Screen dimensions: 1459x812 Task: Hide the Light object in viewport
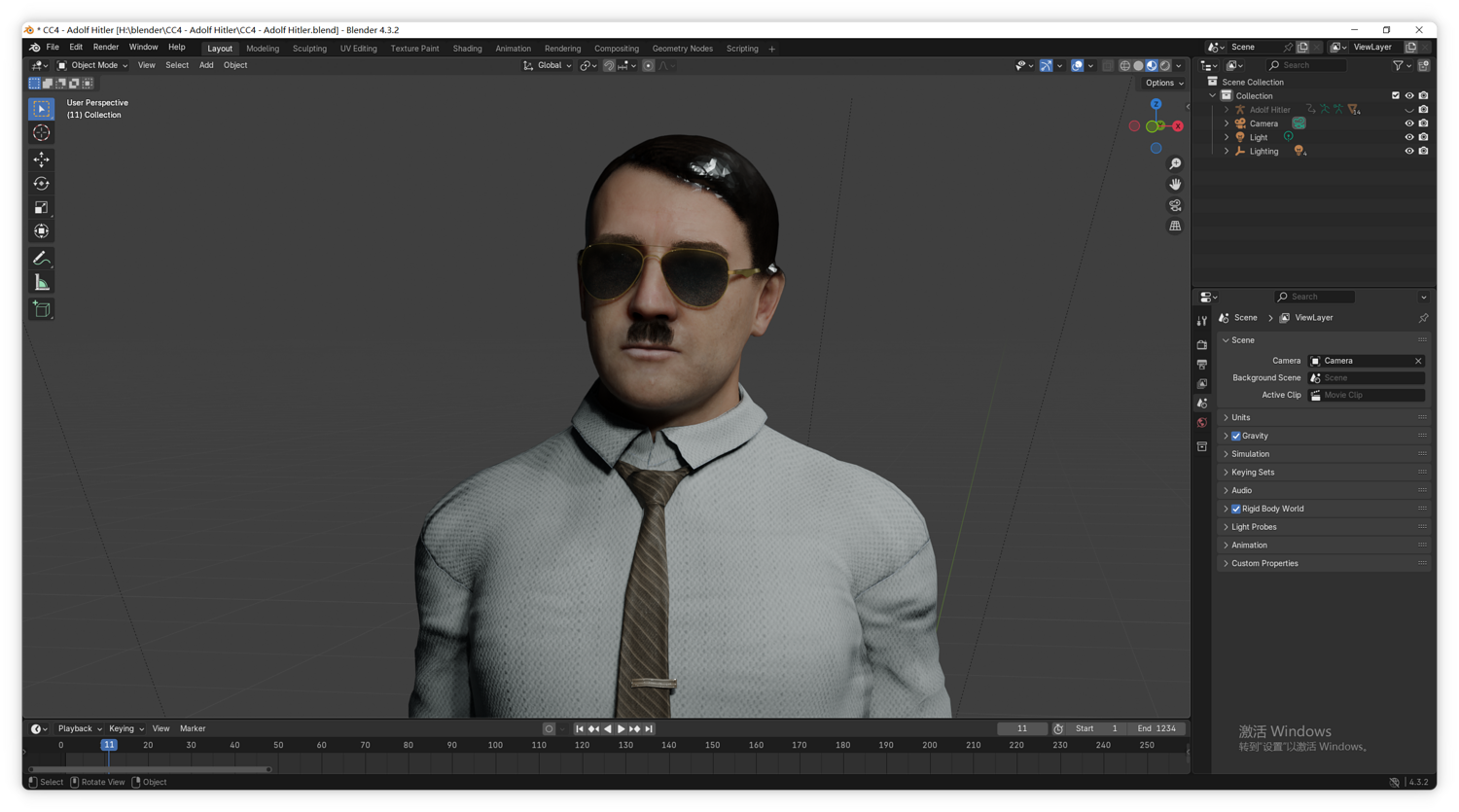[x=1408, y=137]
